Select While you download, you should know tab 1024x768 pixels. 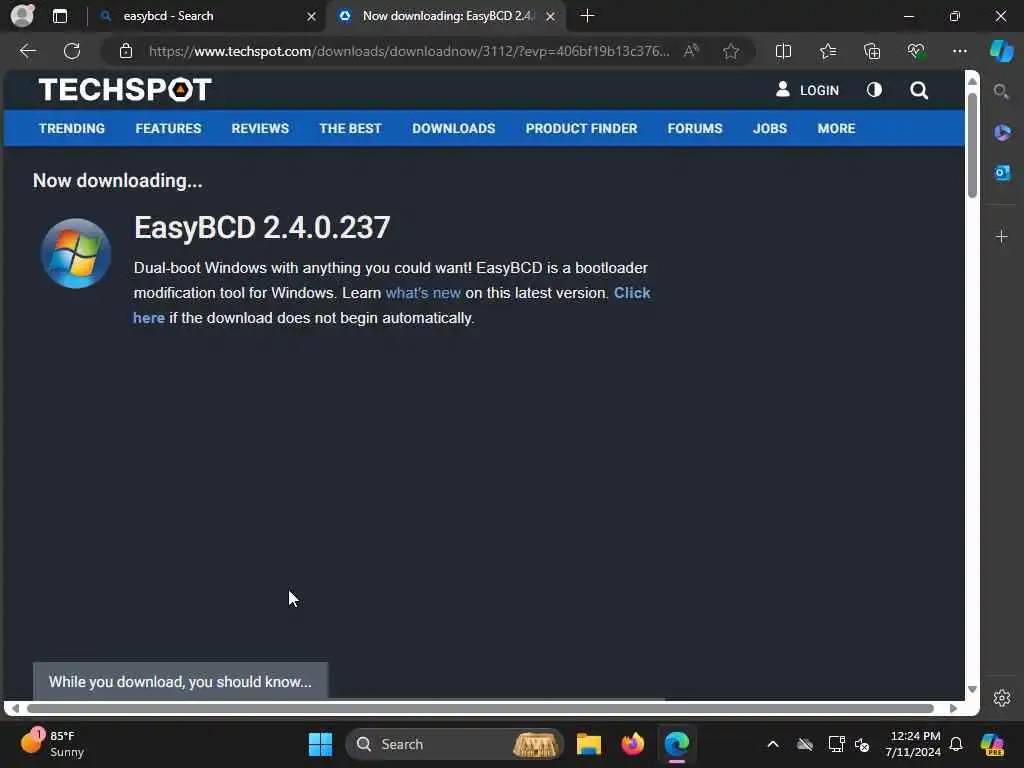tap(180, 681)
